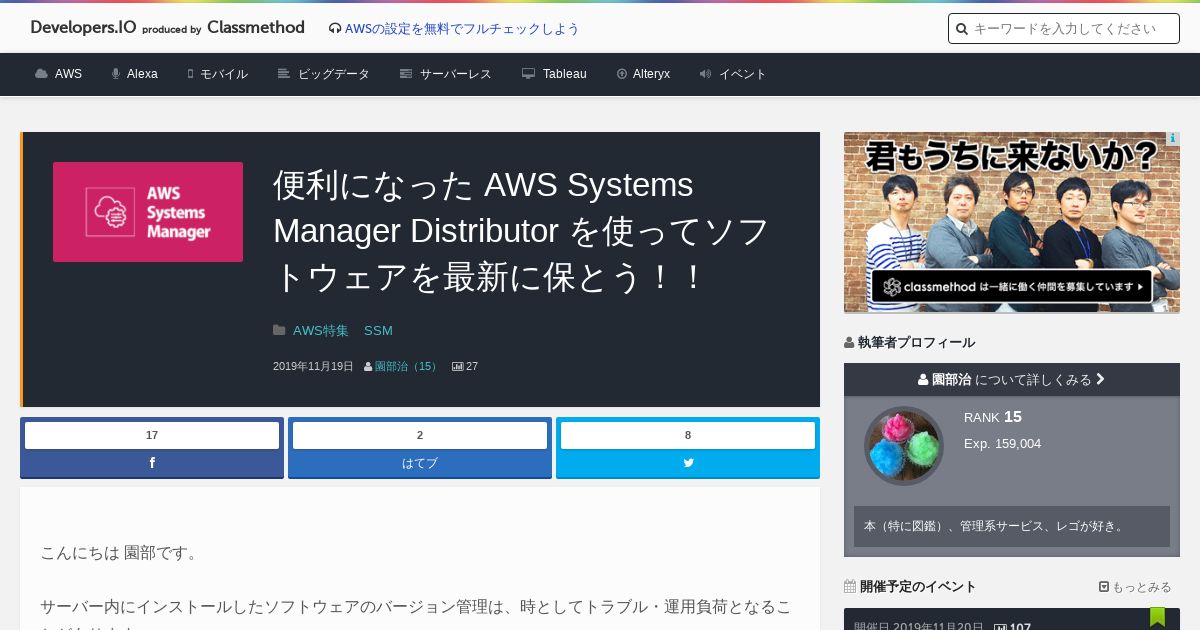The image size is (1200, 630).
Task: Open the サーバーレス menu item
Action: tap(455, 74)
